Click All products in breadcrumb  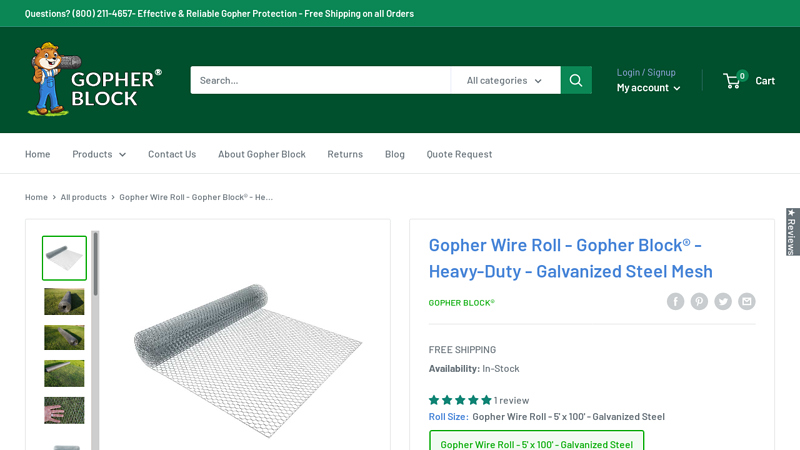coord(84,197)
